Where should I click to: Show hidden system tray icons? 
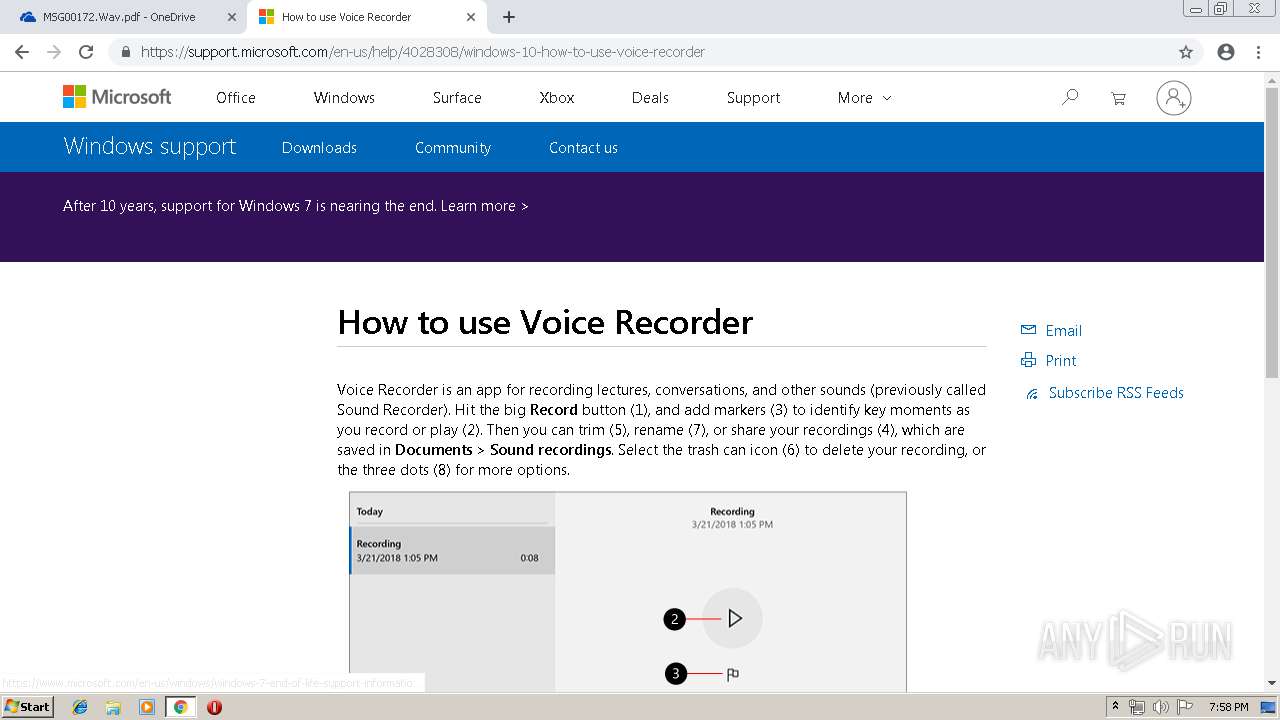(x=1115, y=707)
